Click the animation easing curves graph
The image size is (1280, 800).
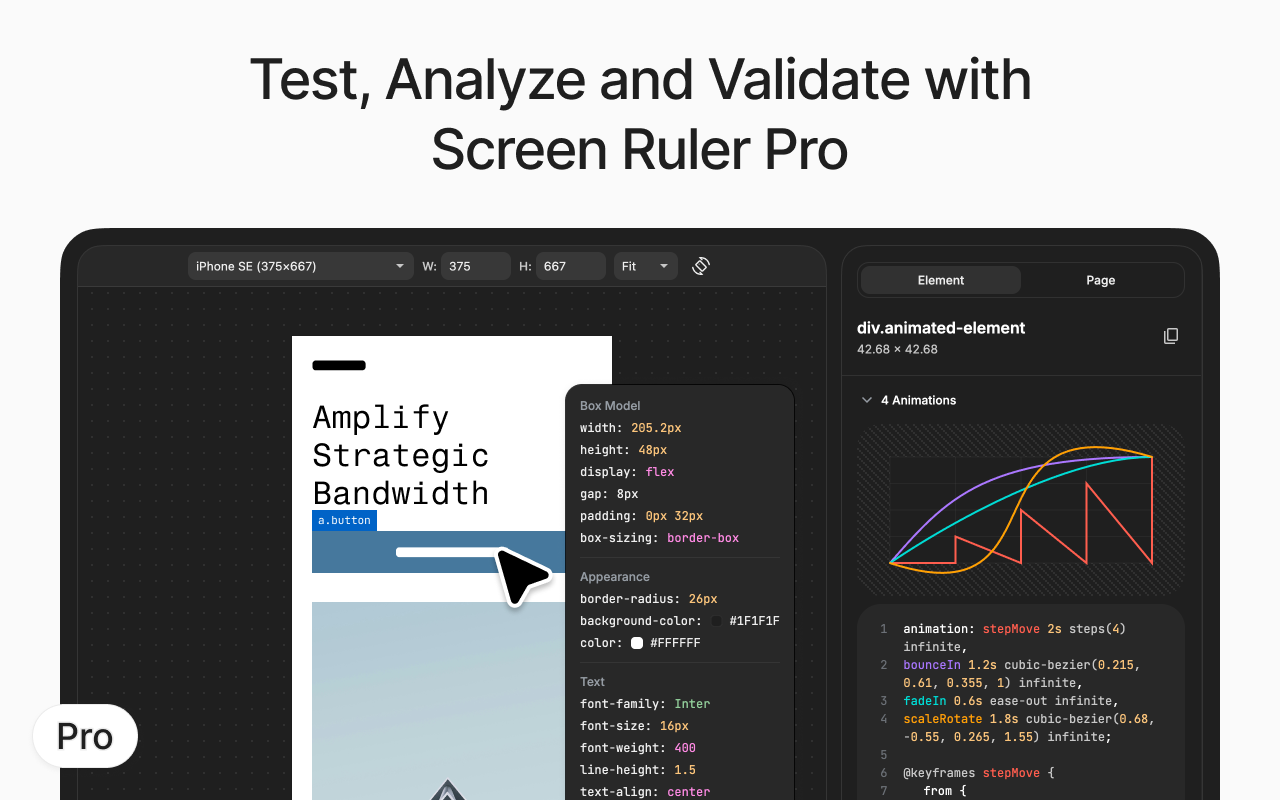pyautogui.click(x=1021, y=511)
